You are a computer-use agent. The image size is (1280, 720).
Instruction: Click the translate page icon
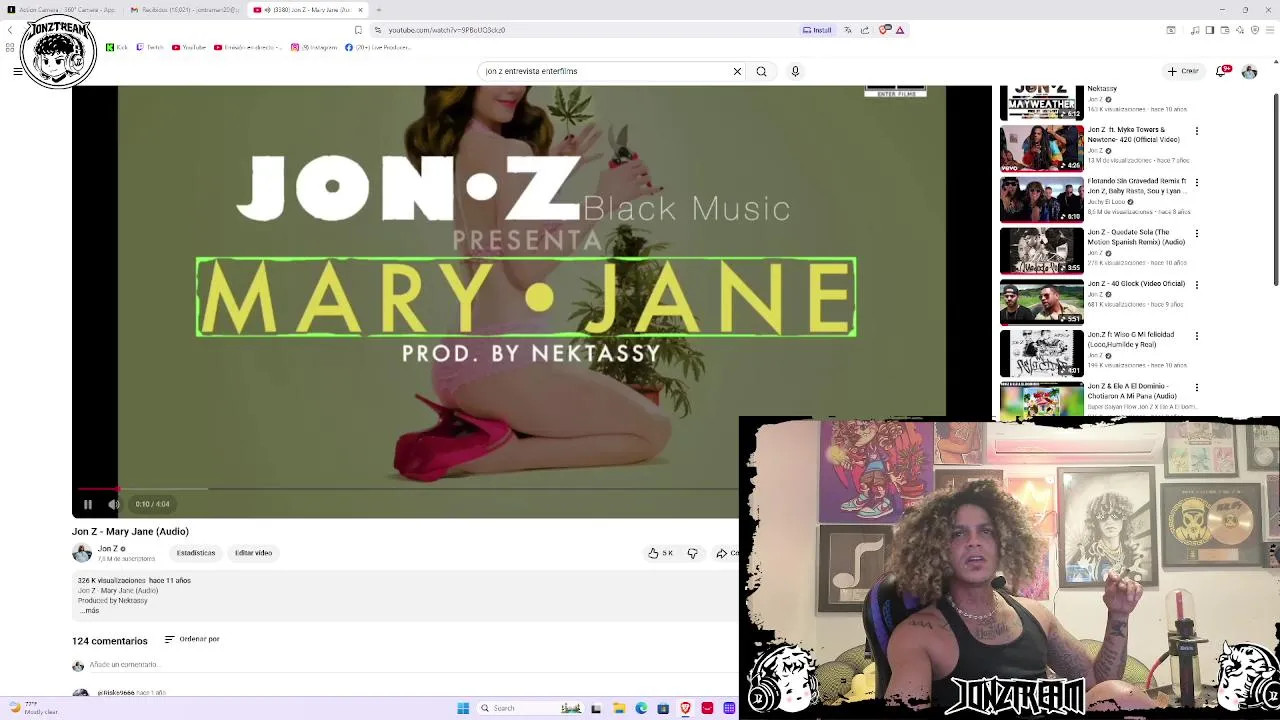(x=848, y=30)
